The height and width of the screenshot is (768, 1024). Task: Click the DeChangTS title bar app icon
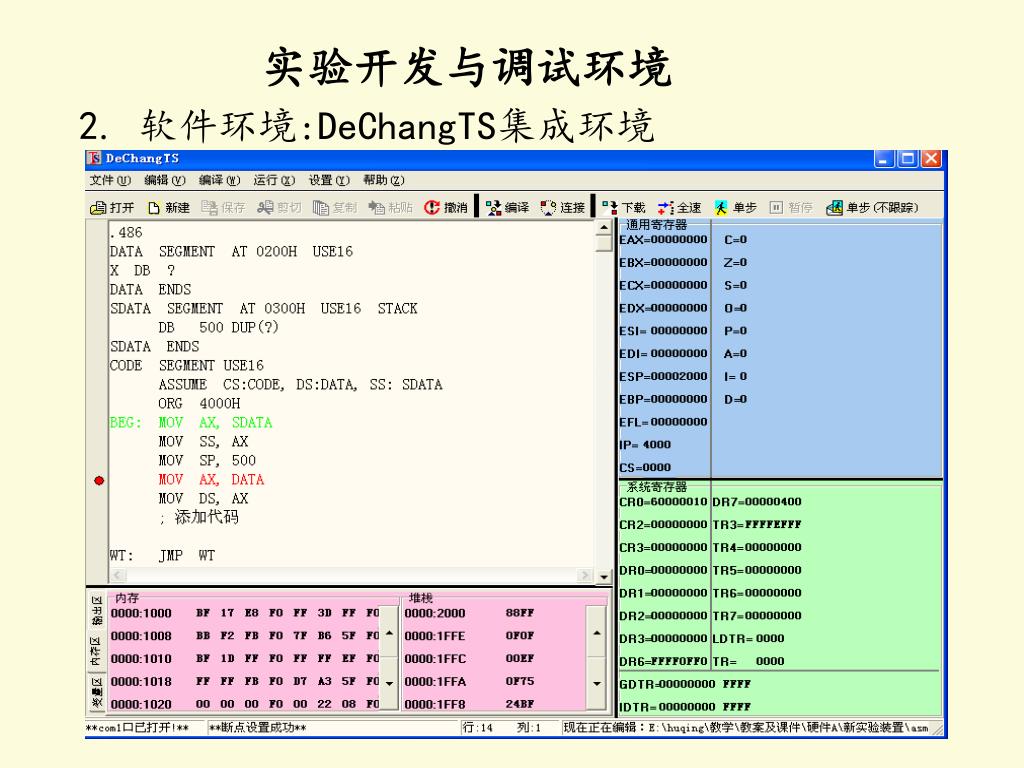95,159
